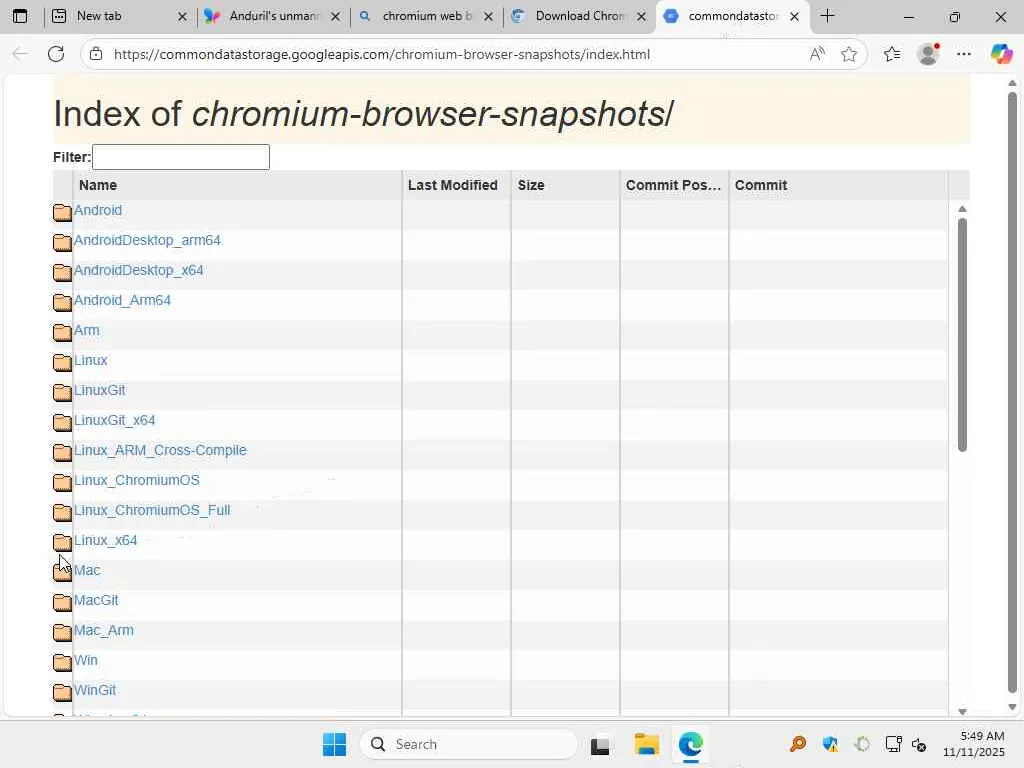Open the Mac_Arm folder link
Image resolution: width=1024 pixels, height=768 pixels.
point(104,631)
